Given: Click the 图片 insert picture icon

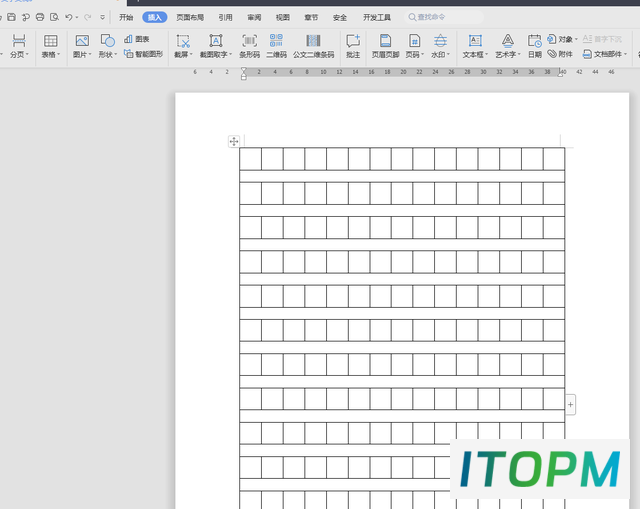Looking at the screenshot, I should [x=82, y=41].
